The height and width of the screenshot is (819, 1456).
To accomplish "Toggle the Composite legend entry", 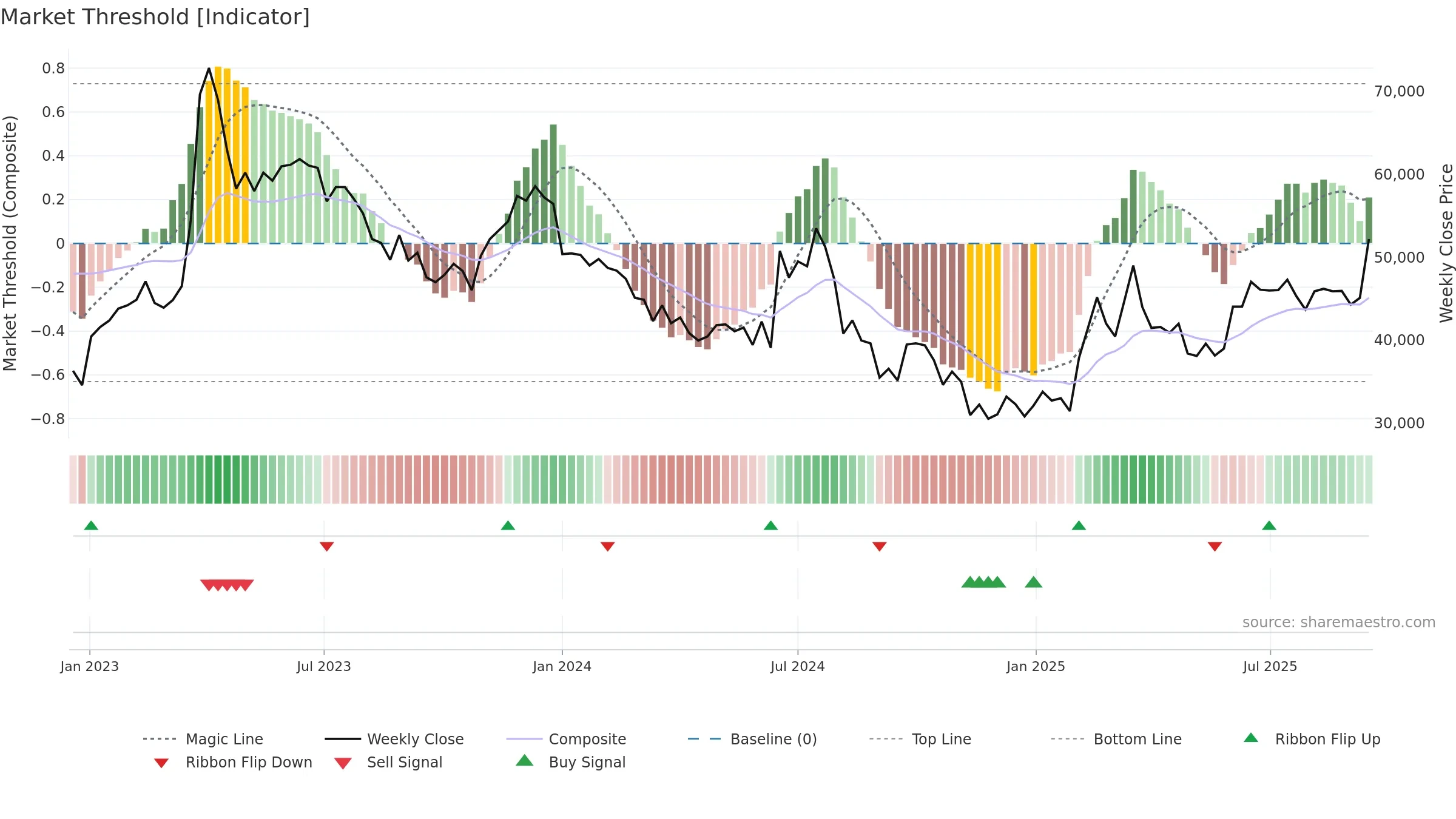I will point(566,739).
